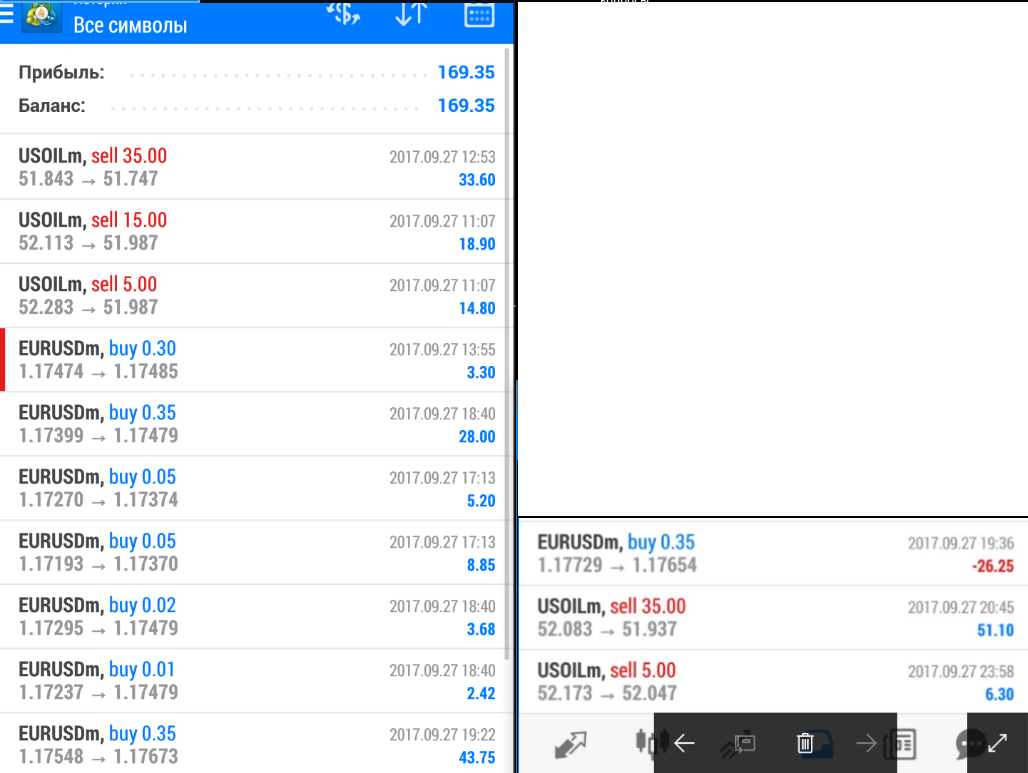Click the timestamp 2017.09.27 19:22
Screen dimensions: 1028x773
click(443, 734)
